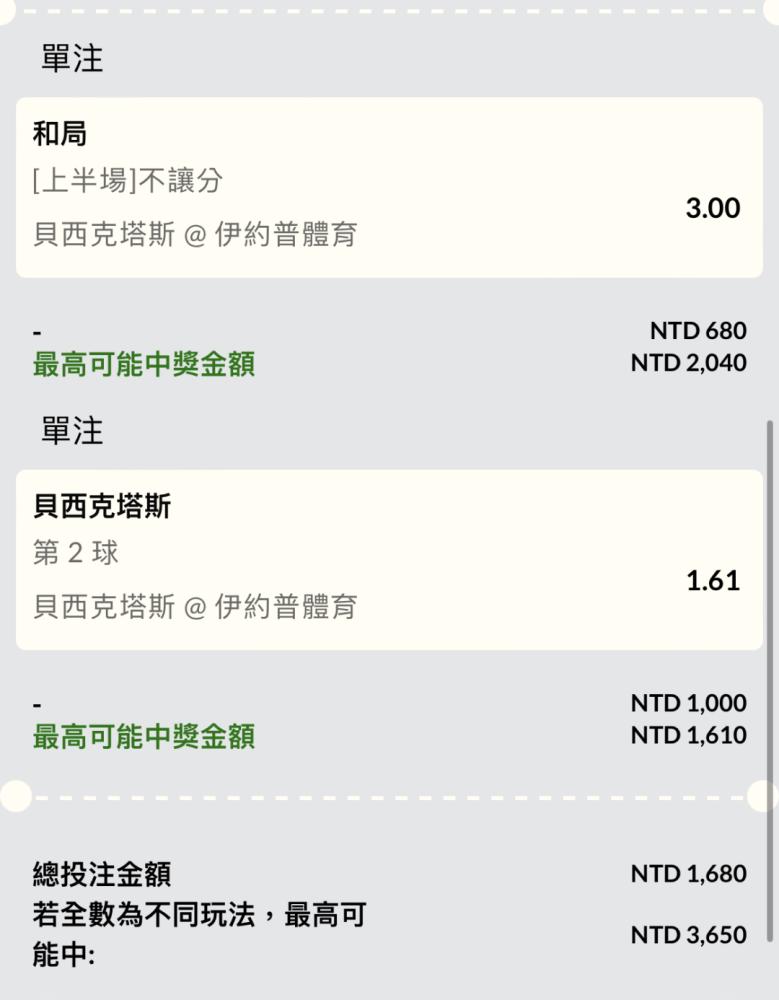Click the first 單注 section header
Viewport: 779px width, 1000px height.
click(72, 59)
